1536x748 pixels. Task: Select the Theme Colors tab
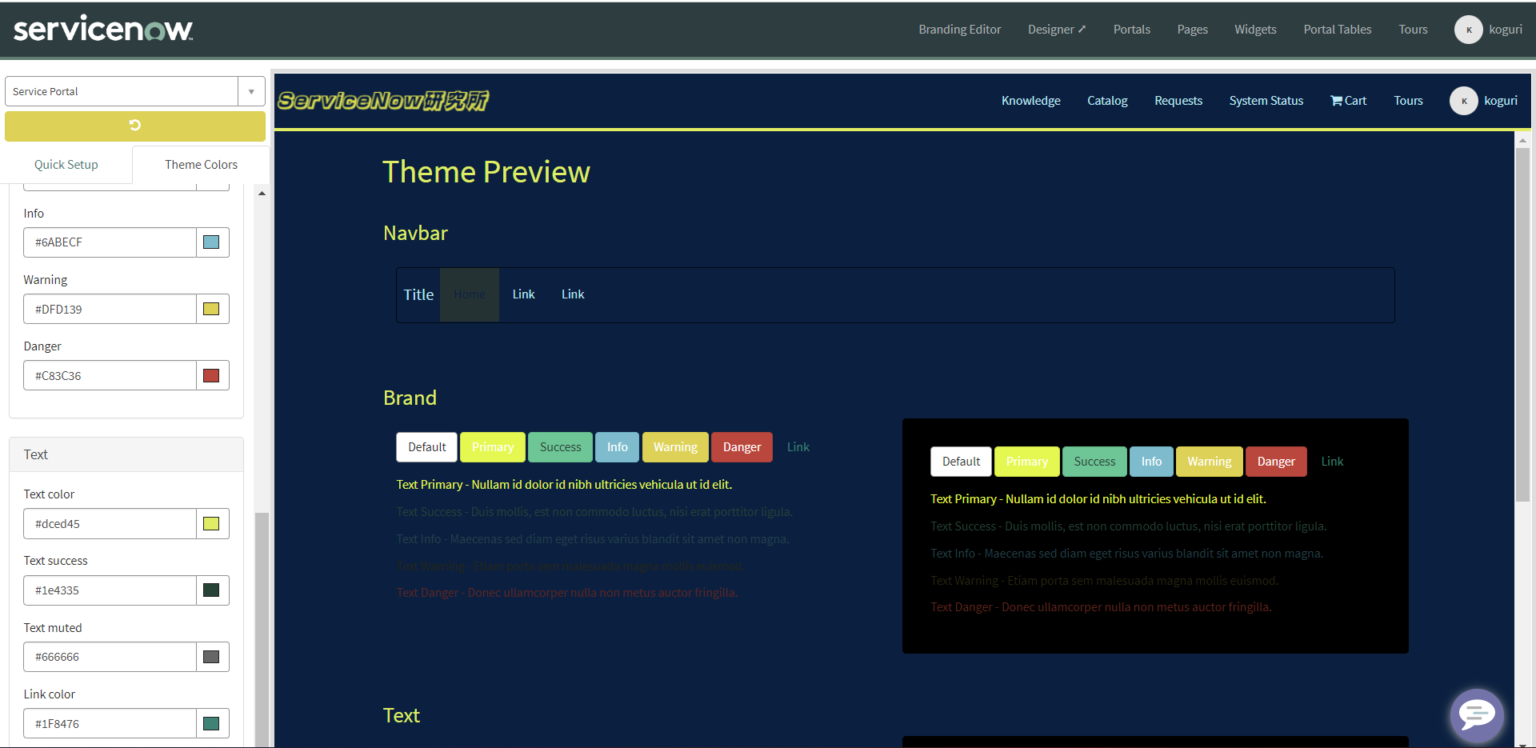pyautogui.click(x=201, y=164)
